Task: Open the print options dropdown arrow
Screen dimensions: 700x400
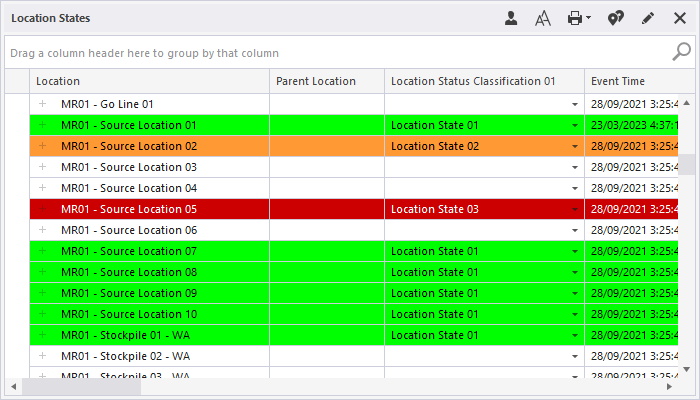Action: pyautogui.click(x=589, y=18)
